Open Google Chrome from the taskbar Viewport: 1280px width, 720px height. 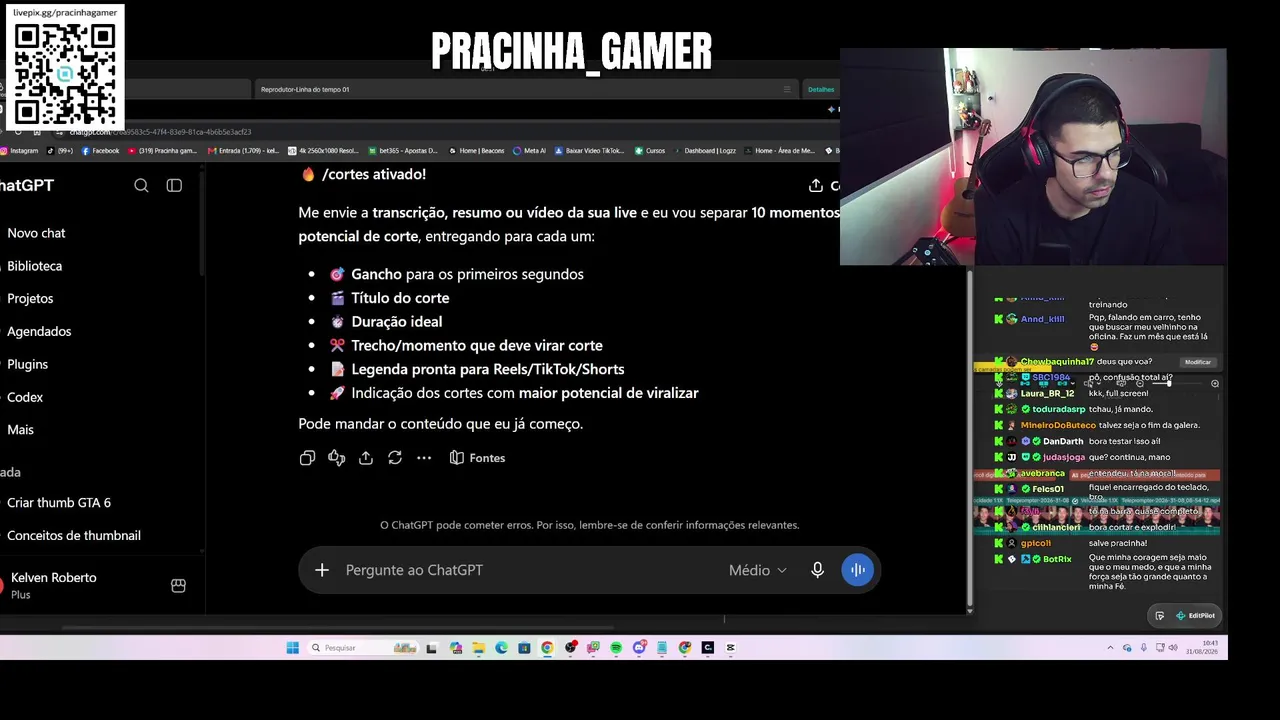pyautogui.click(x=547, y=648)
